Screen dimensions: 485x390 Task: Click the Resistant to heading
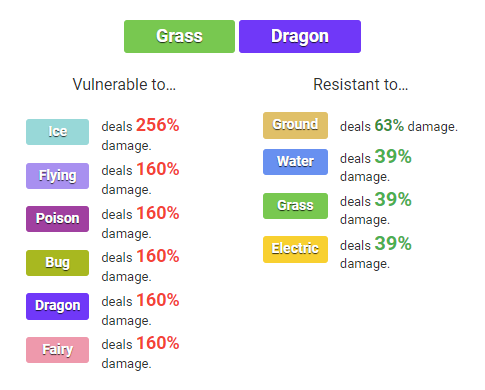tap(360, 84)
